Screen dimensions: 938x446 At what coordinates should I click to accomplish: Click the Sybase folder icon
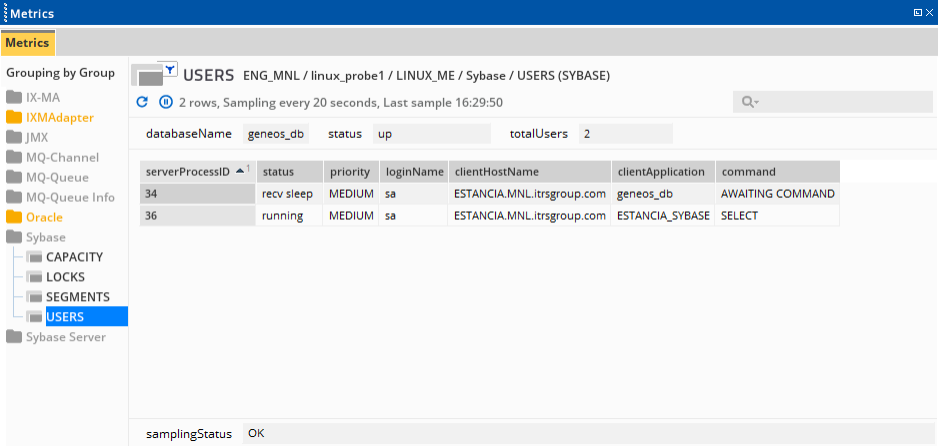pos(14,237)
